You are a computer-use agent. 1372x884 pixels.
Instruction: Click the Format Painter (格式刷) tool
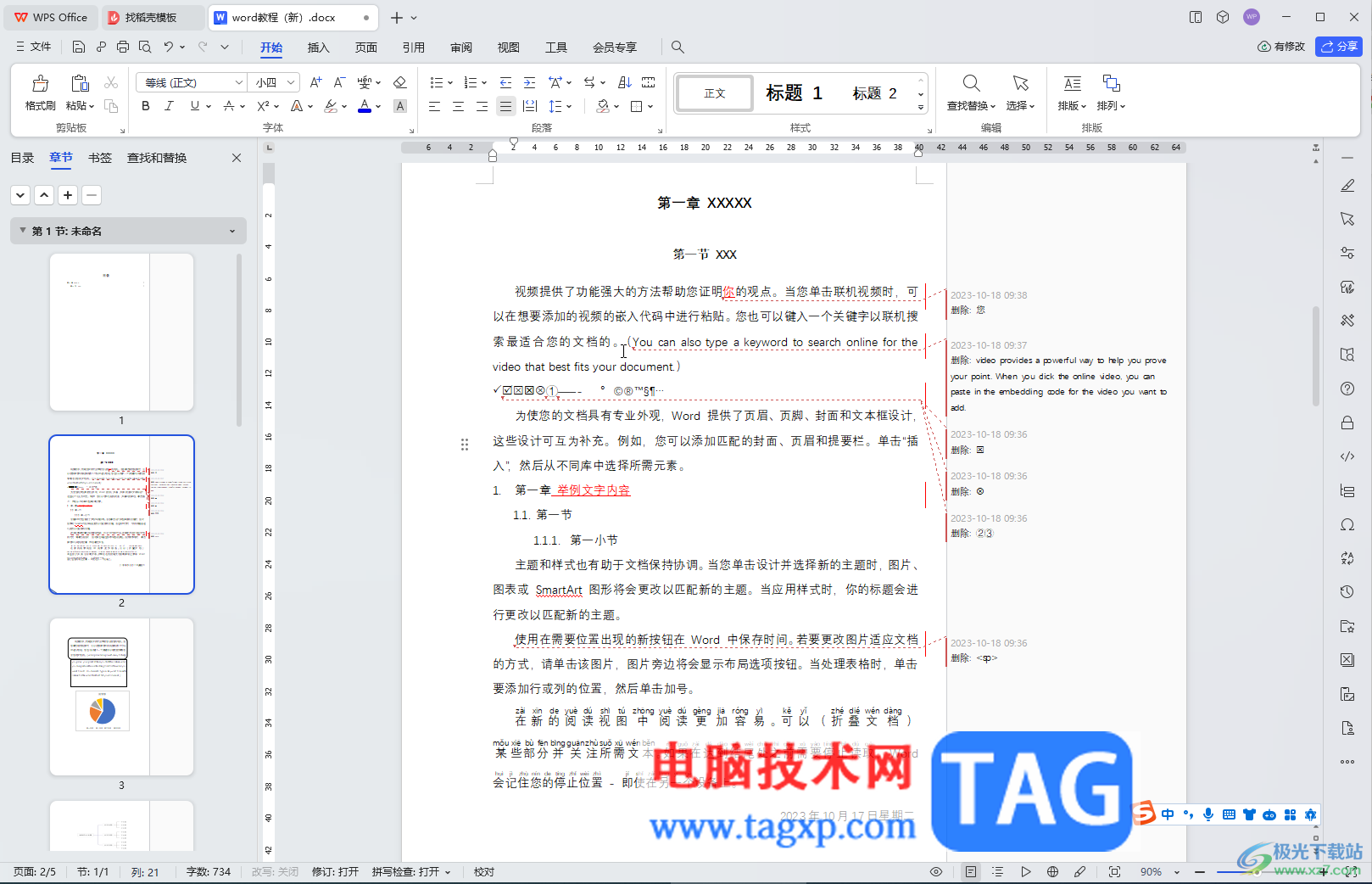click(40, 92)
